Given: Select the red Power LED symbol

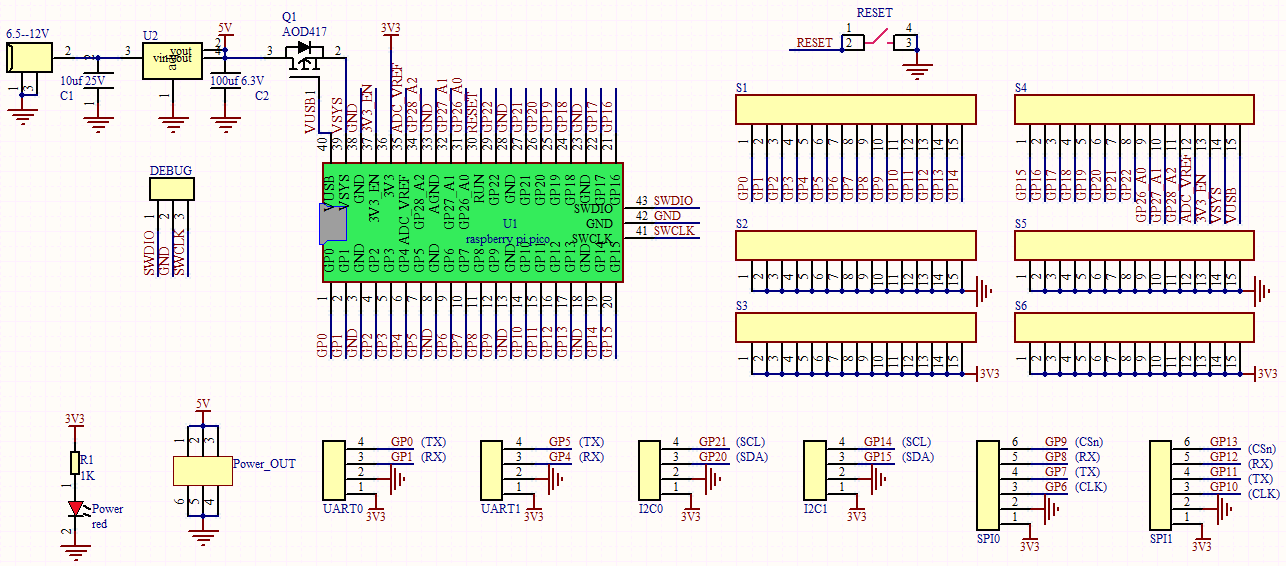Looking at the screenshot, I should 74,509.
